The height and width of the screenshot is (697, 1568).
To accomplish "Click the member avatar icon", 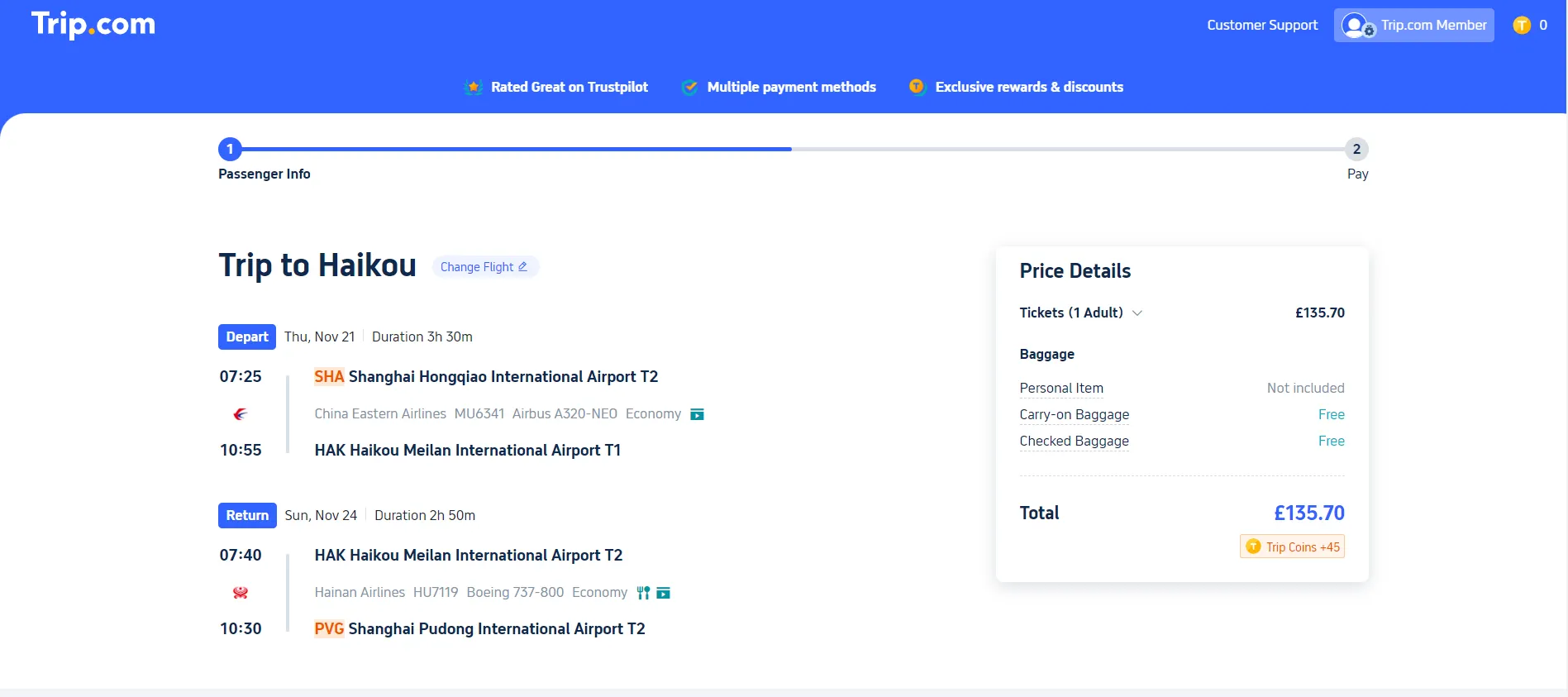I will [1356, 26].
